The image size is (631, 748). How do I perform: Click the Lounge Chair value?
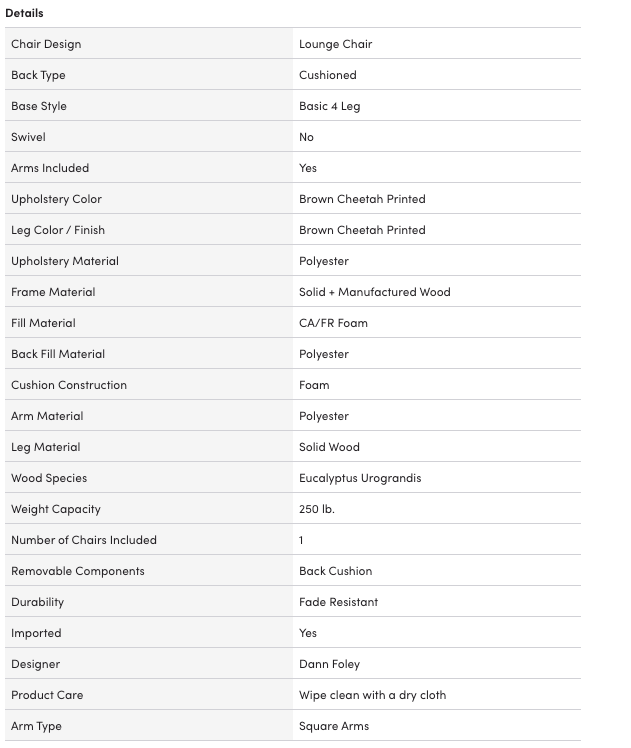click(x=335, y=44)
